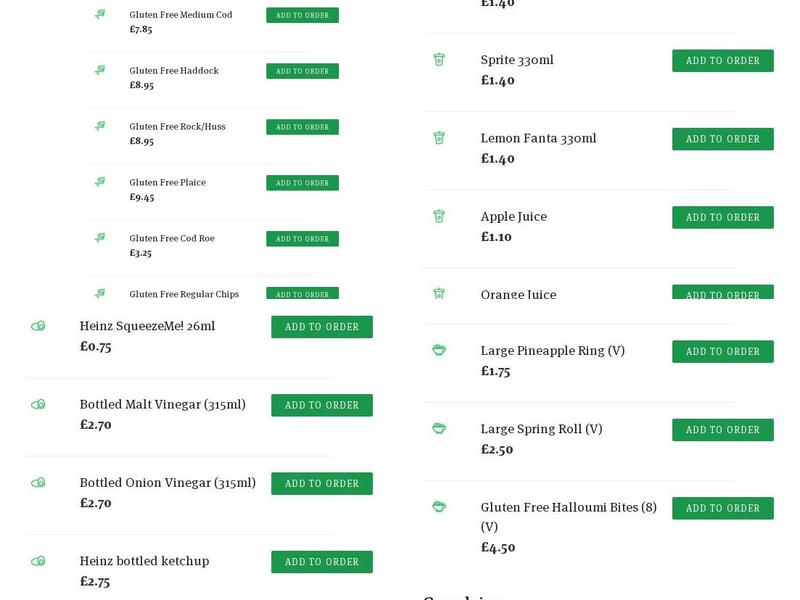Click the Large Pineapple Ring (V) title
800x600 pixels.
(x=552, y=351)
